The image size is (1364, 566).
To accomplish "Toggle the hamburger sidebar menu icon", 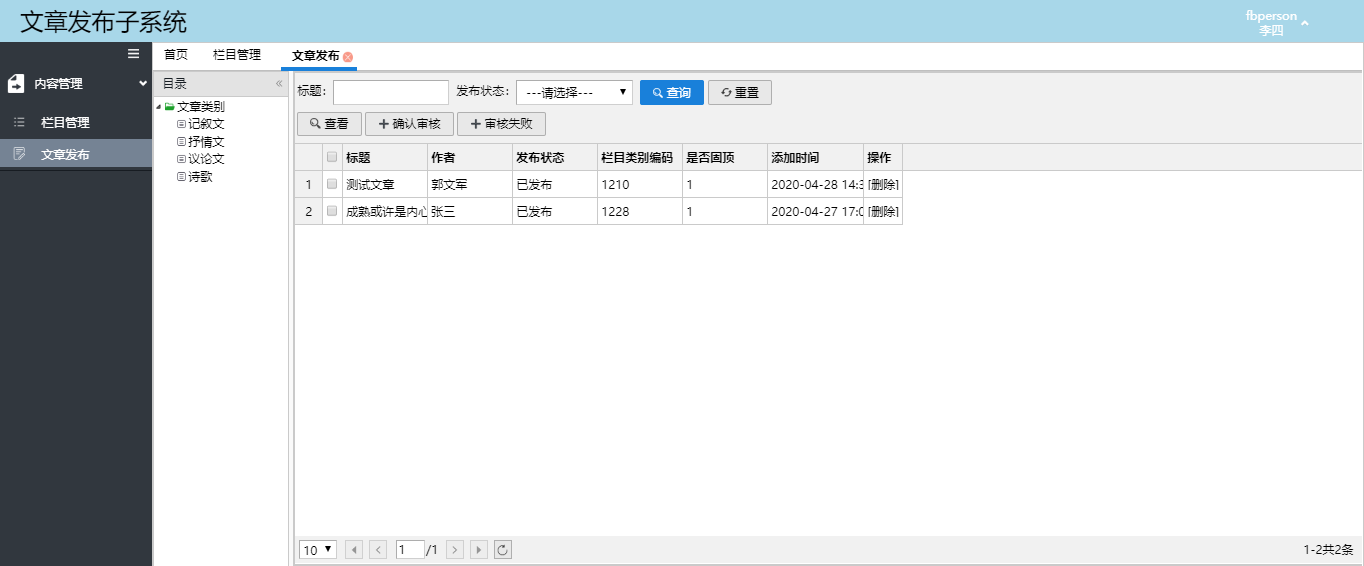I will (133, 54).
